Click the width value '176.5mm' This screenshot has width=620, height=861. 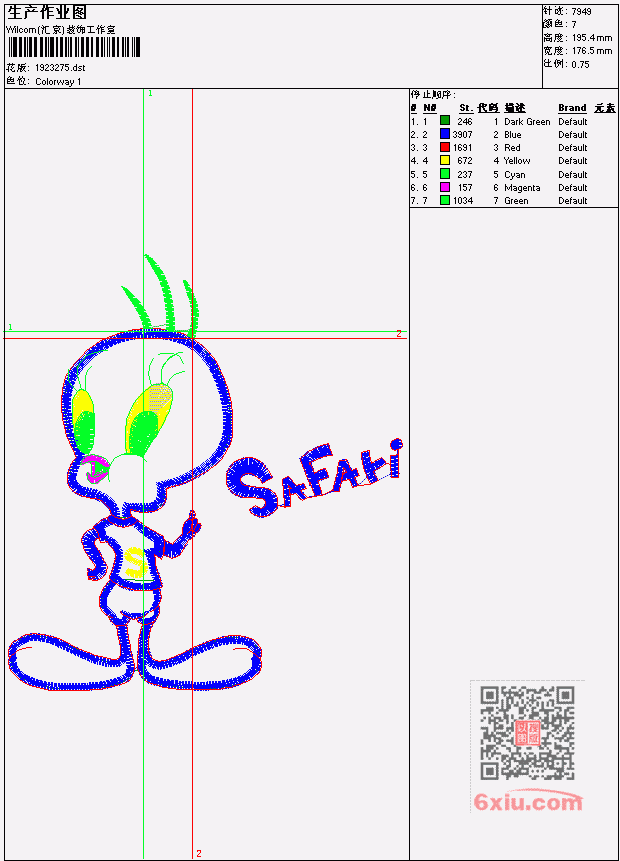591,51
